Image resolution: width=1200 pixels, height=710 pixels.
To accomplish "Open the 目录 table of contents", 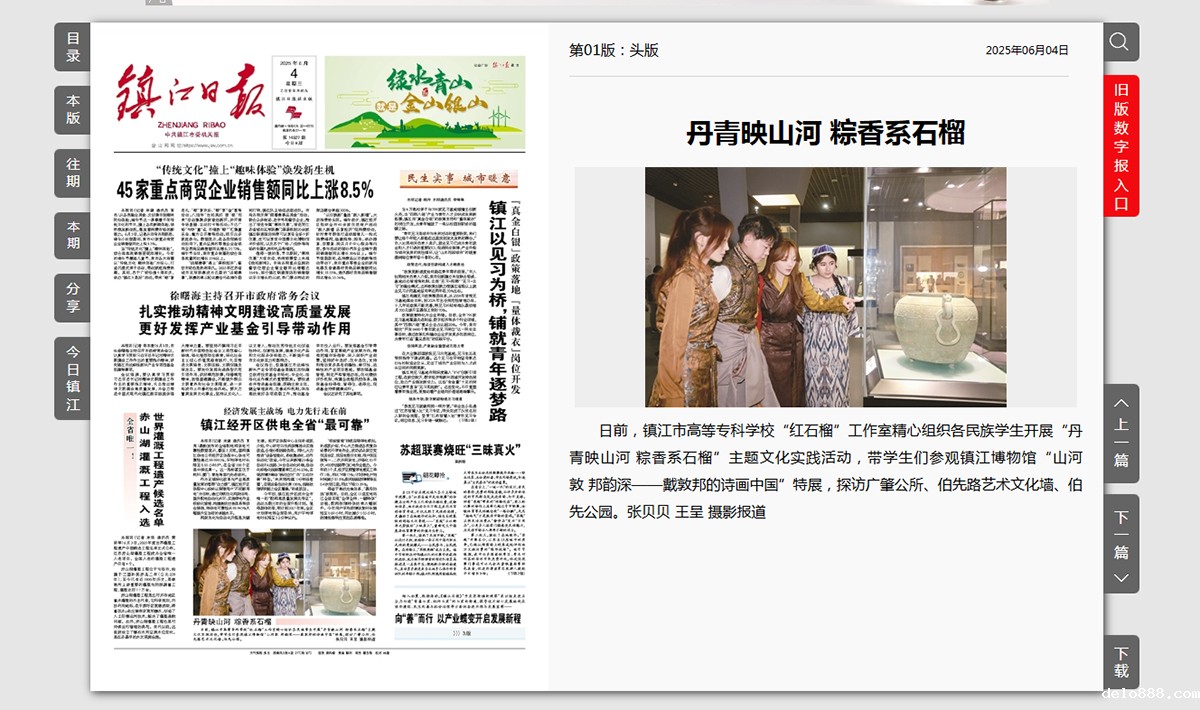I will [x=72, y=47].
